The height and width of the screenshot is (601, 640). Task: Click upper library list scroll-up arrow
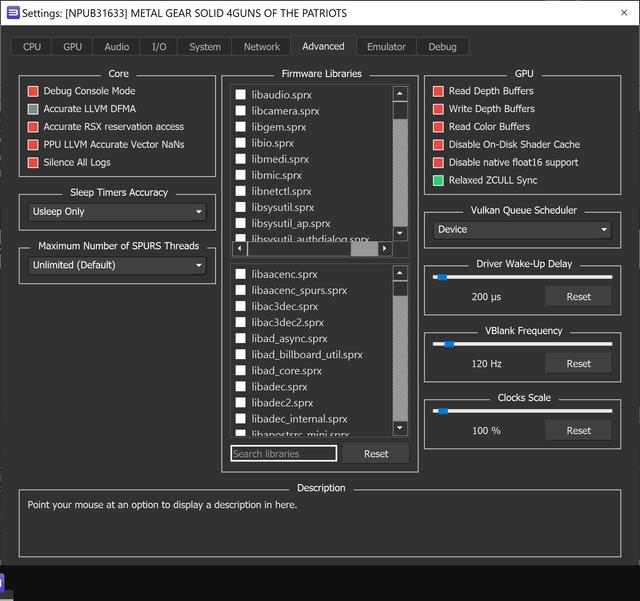(400, 93)
